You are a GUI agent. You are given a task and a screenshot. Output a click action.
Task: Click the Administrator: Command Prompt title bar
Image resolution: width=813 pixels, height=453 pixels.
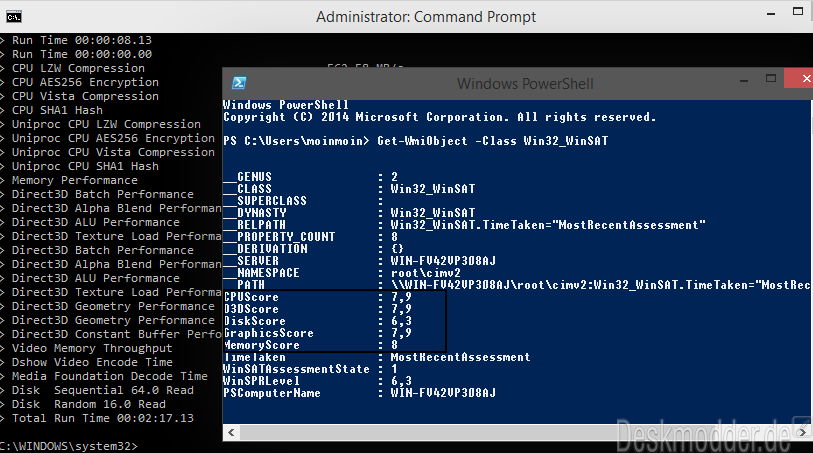tap(425, 17)
